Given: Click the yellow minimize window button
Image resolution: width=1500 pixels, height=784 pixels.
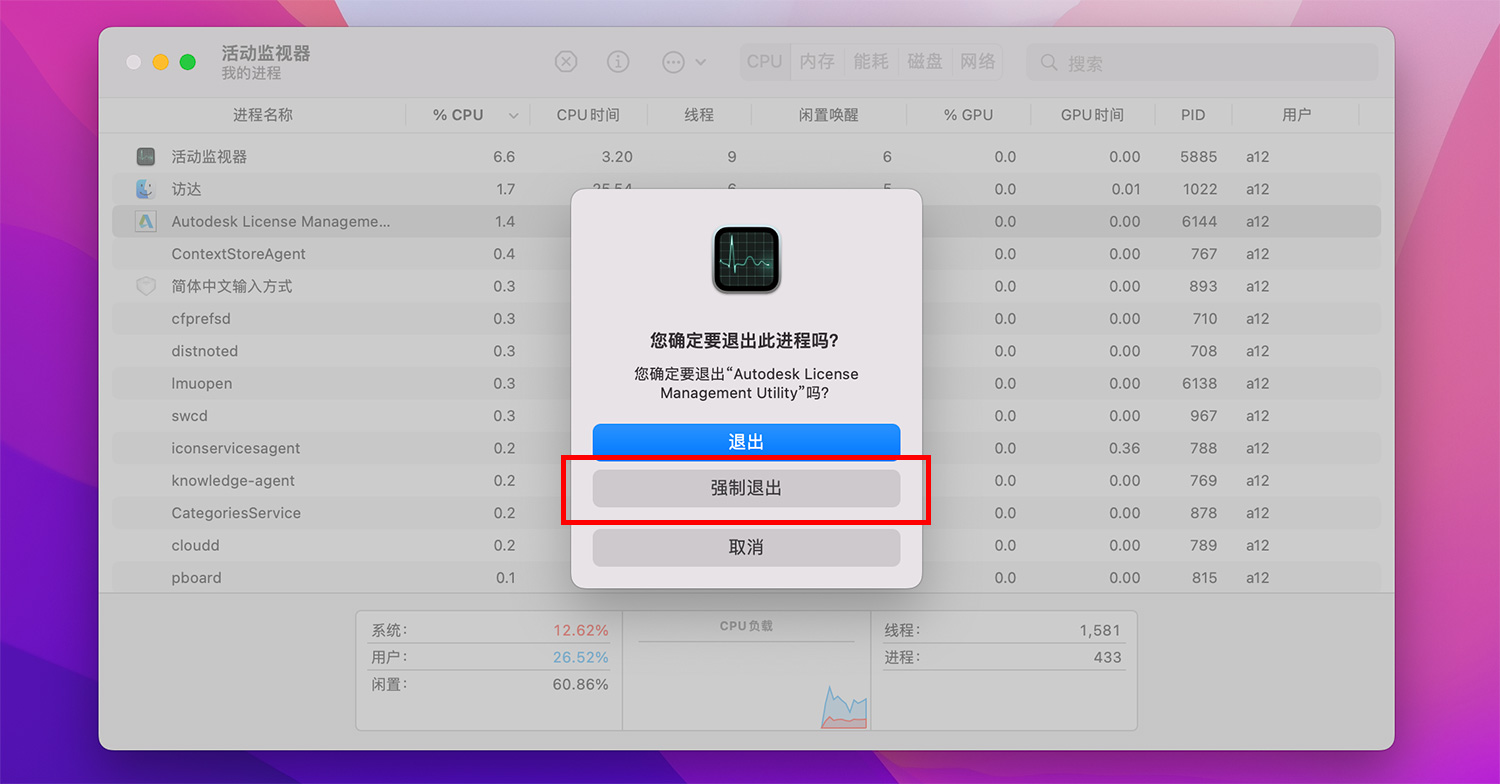Looking at the screenshot, I should coord(160,62).
